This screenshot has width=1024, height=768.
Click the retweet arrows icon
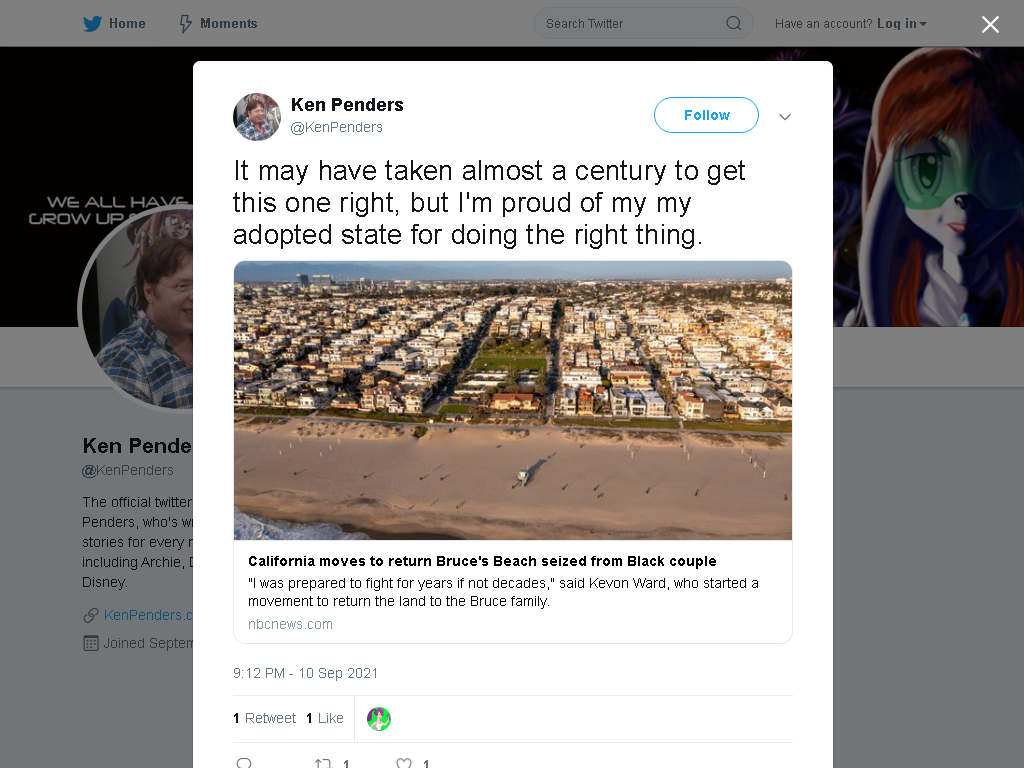pyautogui.click(x=323, y=763)
